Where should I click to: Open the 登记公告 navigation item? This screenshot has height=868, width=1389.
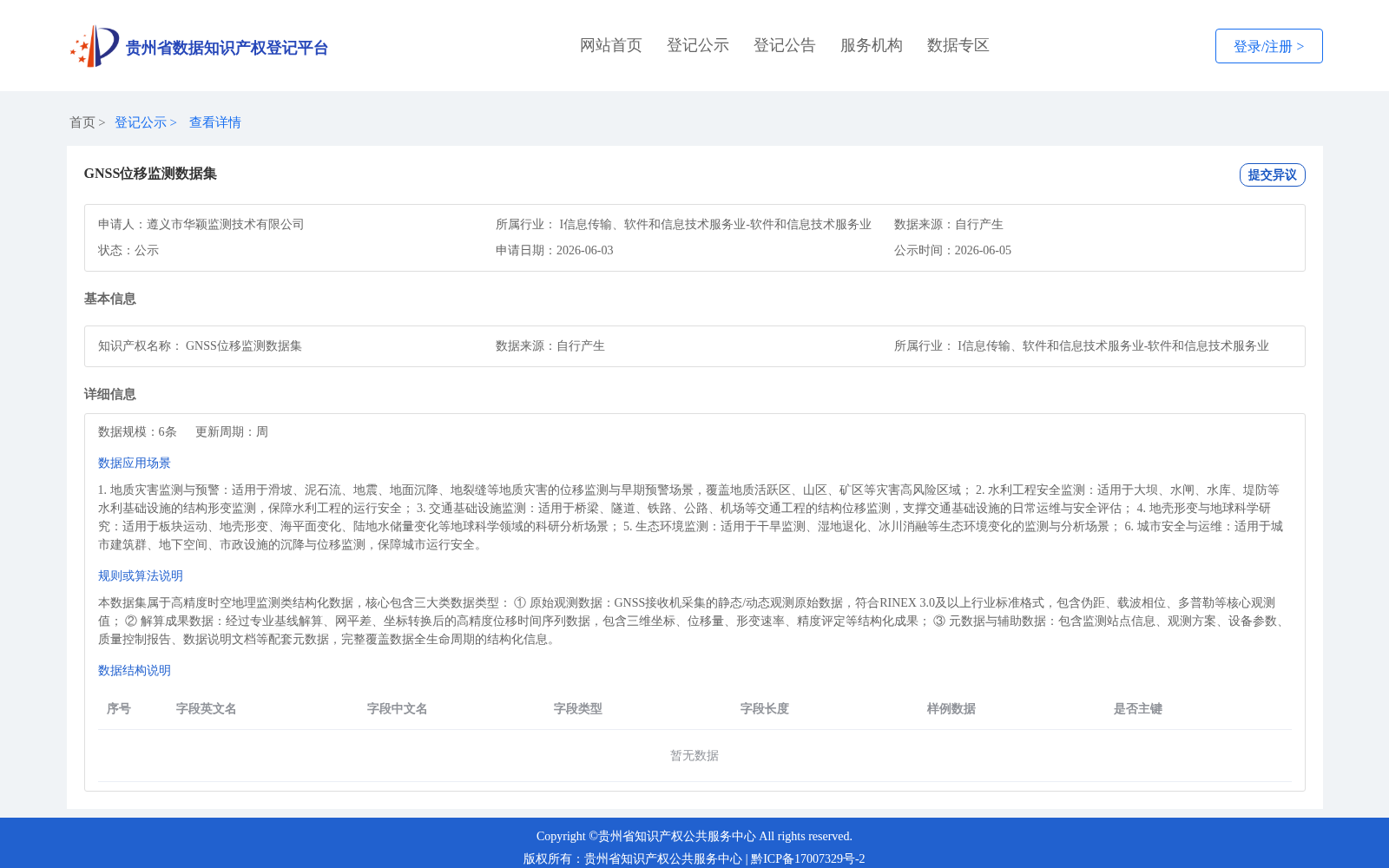pyautogui.click(x=785, y=45)
